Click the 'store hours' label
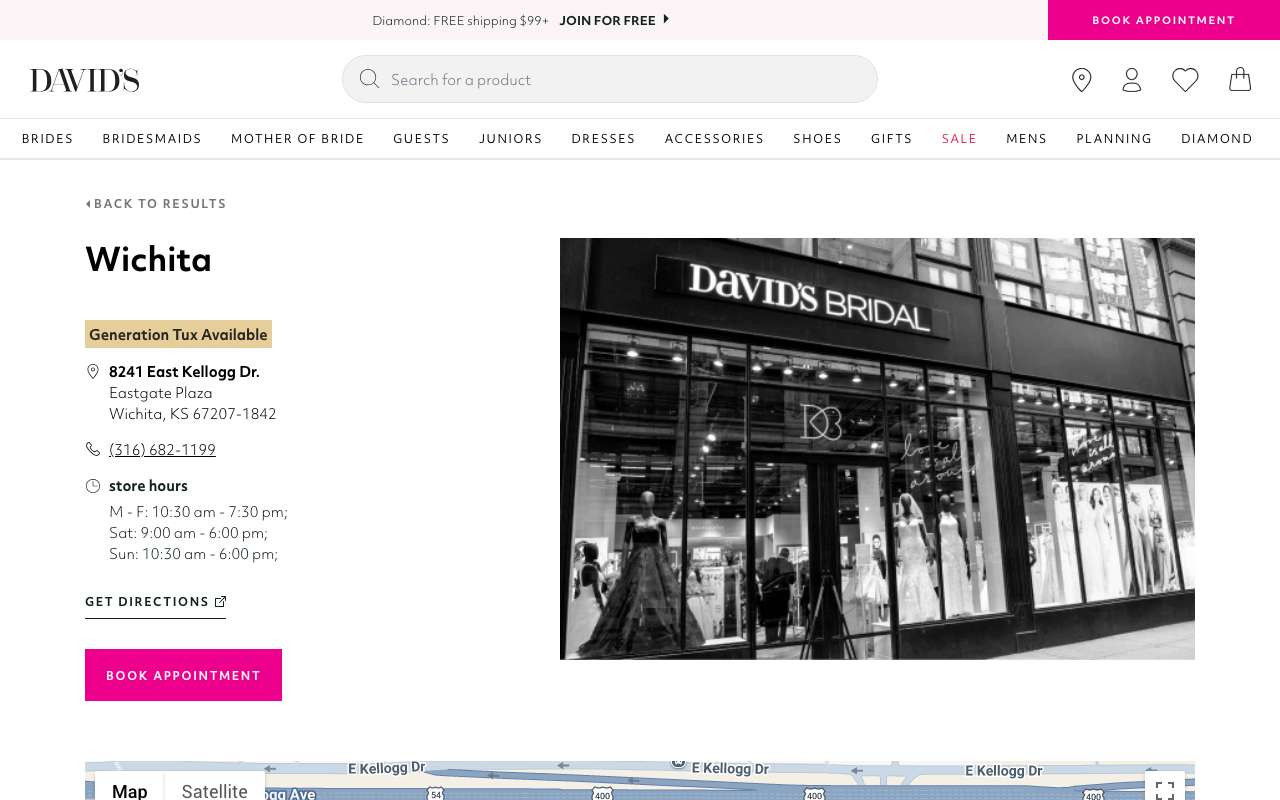Viewport: 1280px width, 800px height. coord(148,486)
